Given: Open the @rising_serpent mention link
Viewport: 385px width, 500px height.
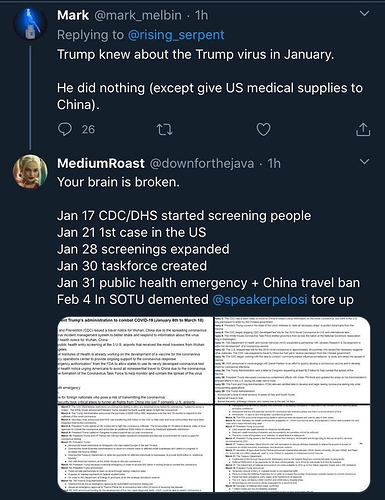Looking at the screenshot, I should [176, 35].
